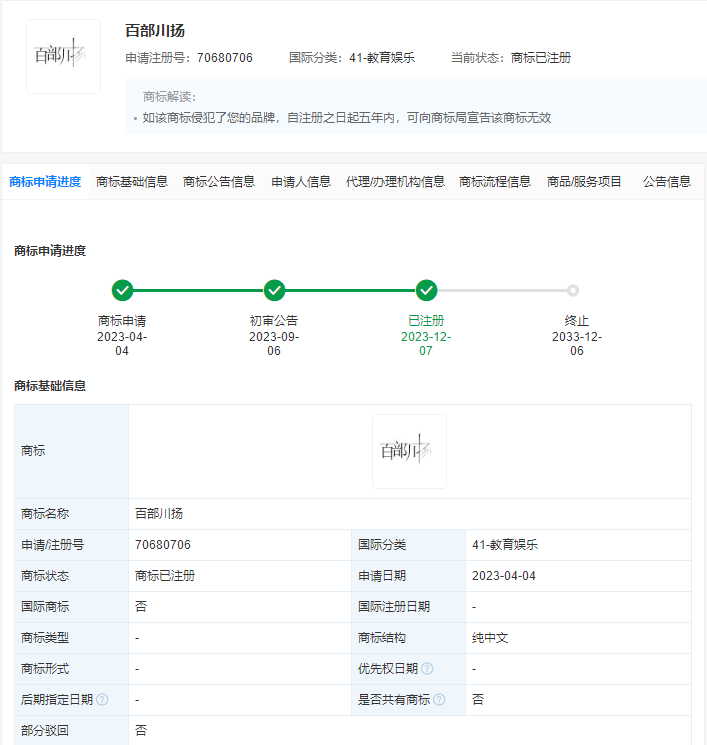Click the 百部川扬 trademark logo at page top
Screen dimensions: 707x745
click(63, 56)
